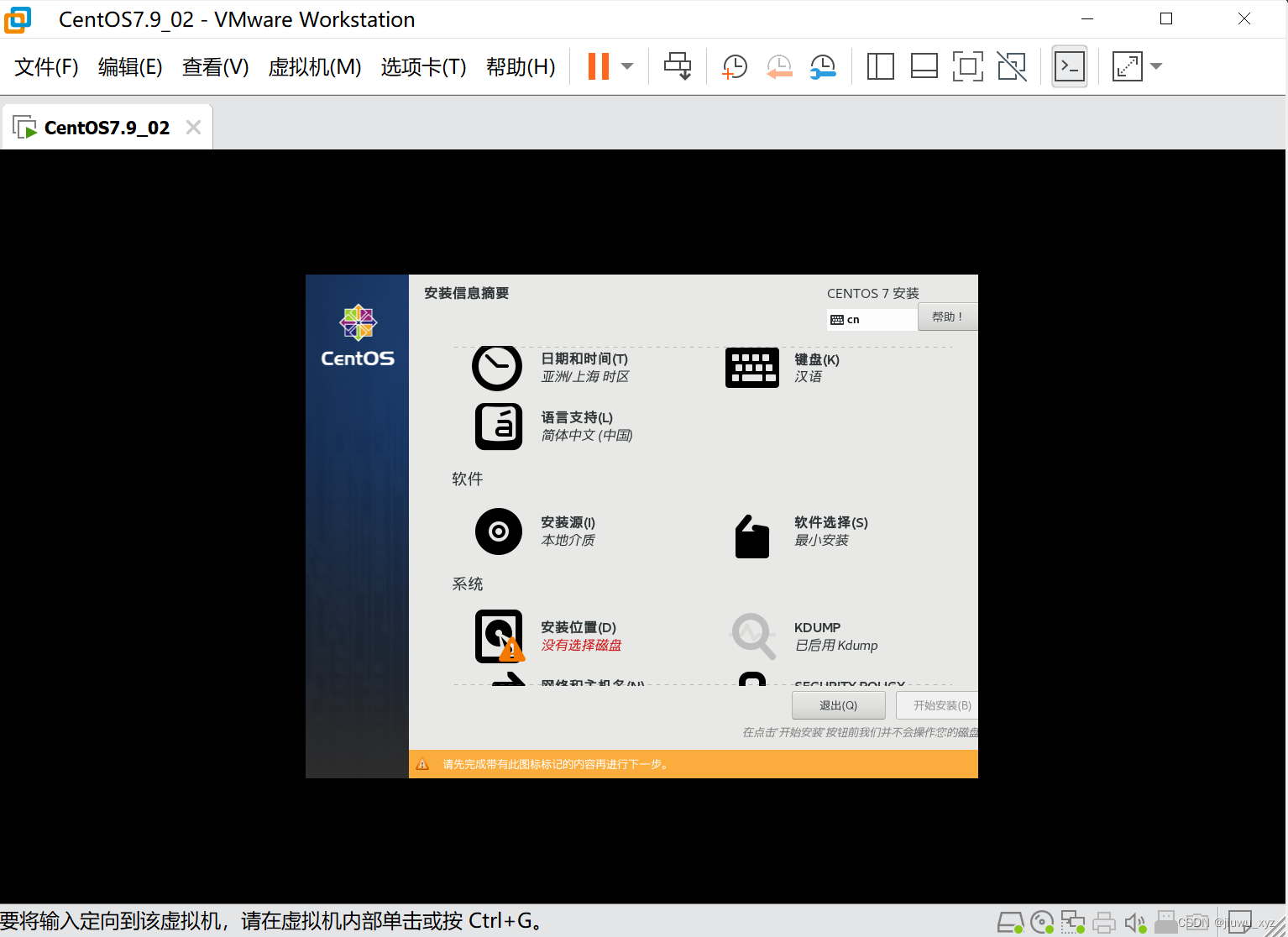Click the 汉语 keyboard text

[x=808, y=376]
